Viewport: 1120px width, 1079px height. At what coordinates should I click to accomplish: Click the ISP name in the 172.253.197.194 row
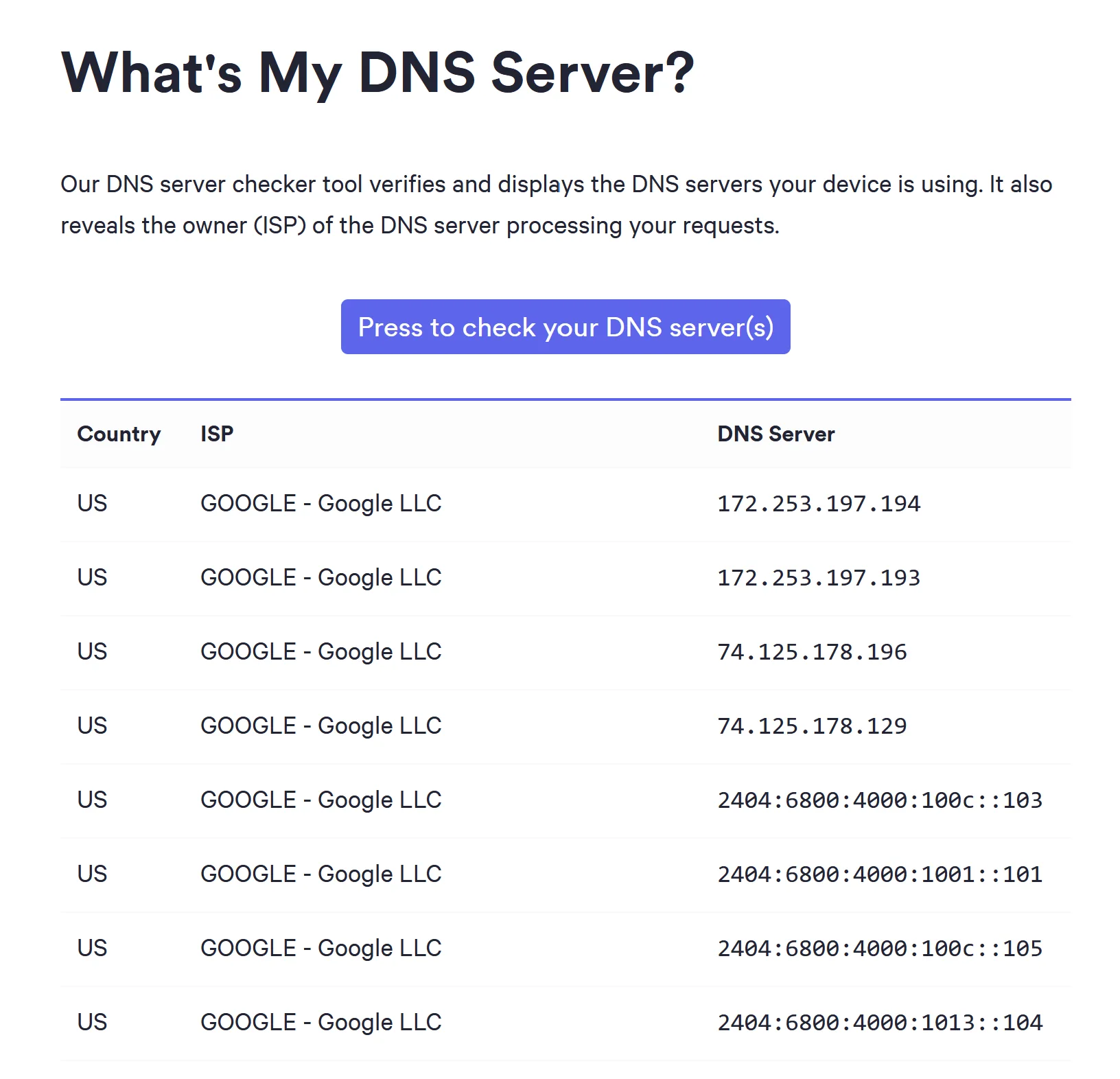[321, 504]
